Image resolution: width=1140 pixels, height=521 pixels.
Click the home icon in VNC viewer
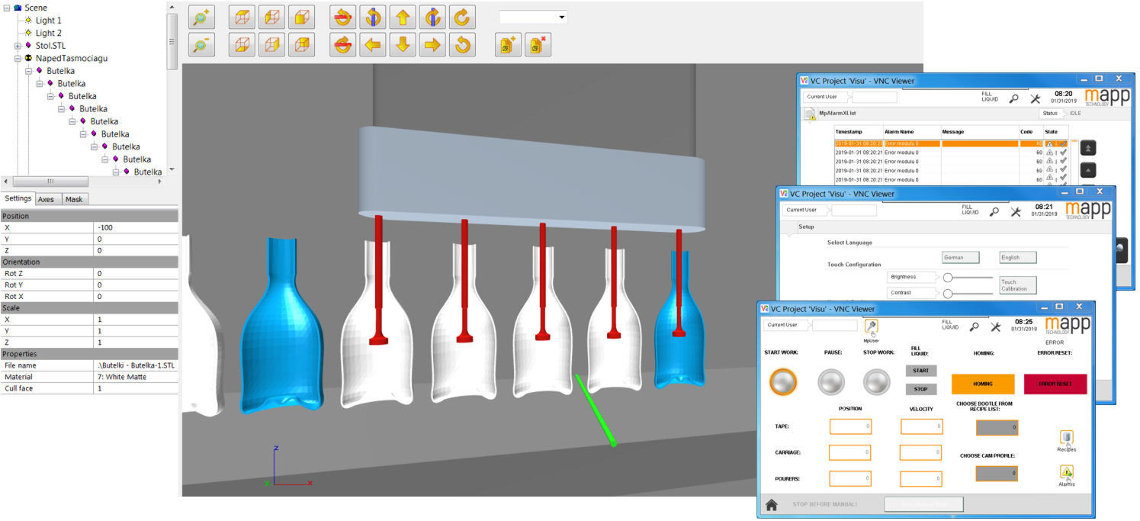pyautogui.click(x=773, y=505)
